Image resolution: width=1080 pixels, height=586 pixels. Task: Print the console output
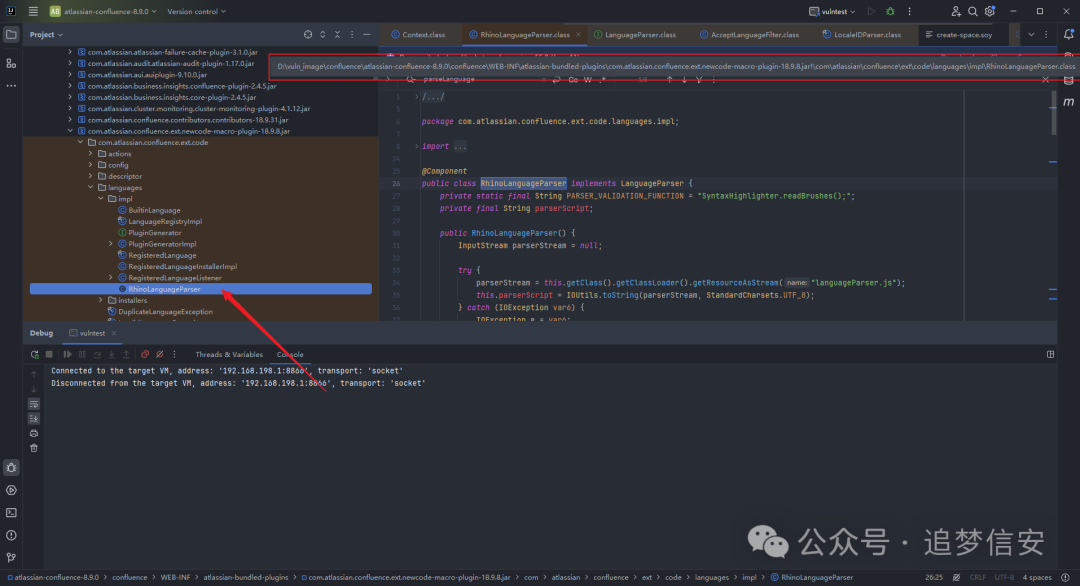[34, 433]
